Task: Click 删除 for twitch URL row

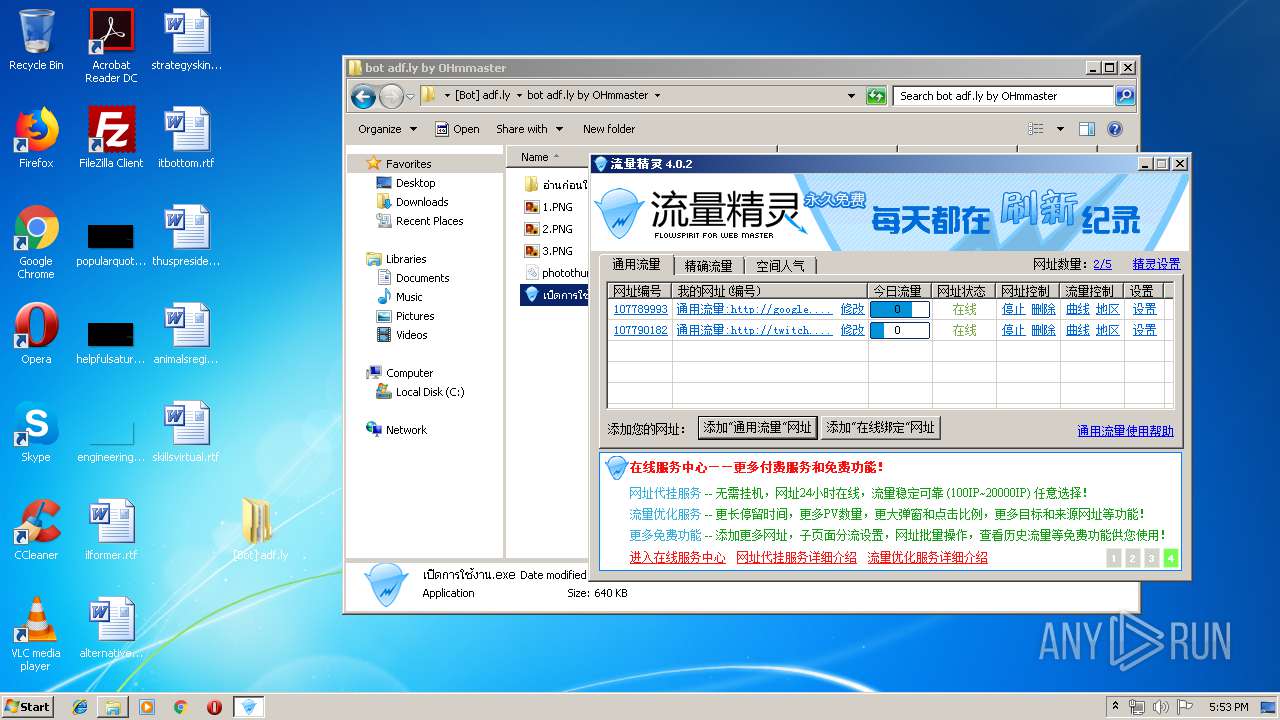Action: (x=1043, y=330)
